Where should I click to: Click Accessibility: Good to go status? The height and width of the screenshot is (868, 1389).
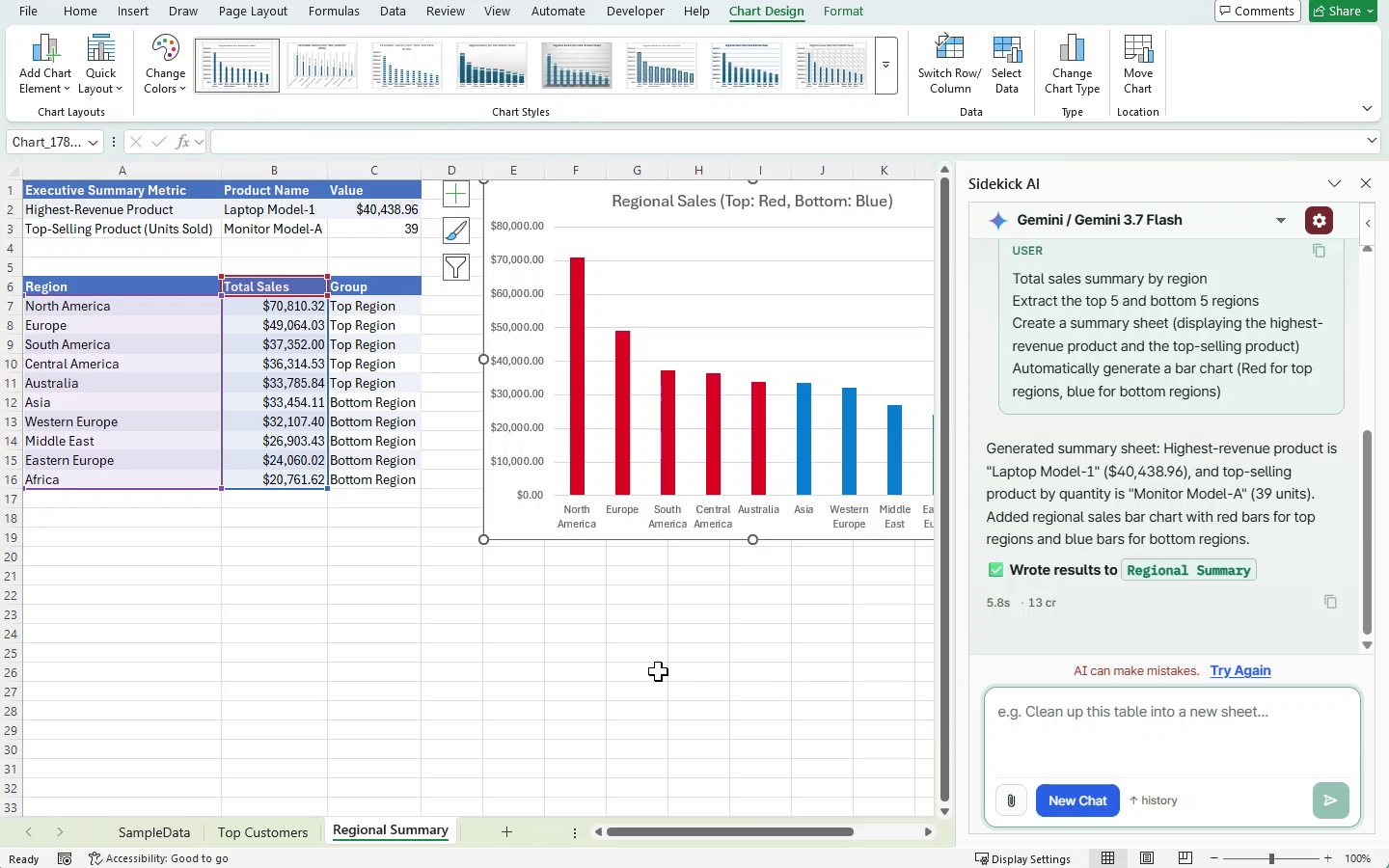[x=158, y=858]
